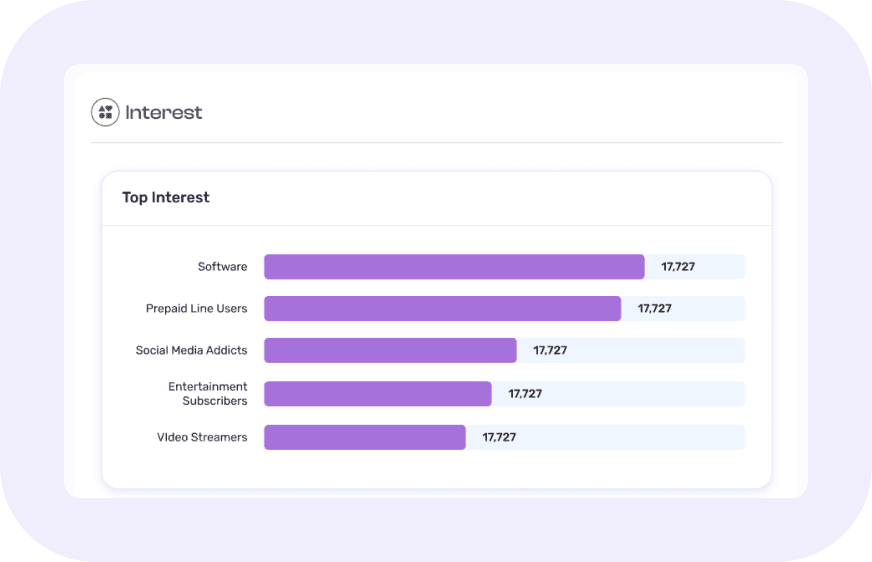Click the Prepaid Line Users bar
872x562 pixels.
(443, 309)
